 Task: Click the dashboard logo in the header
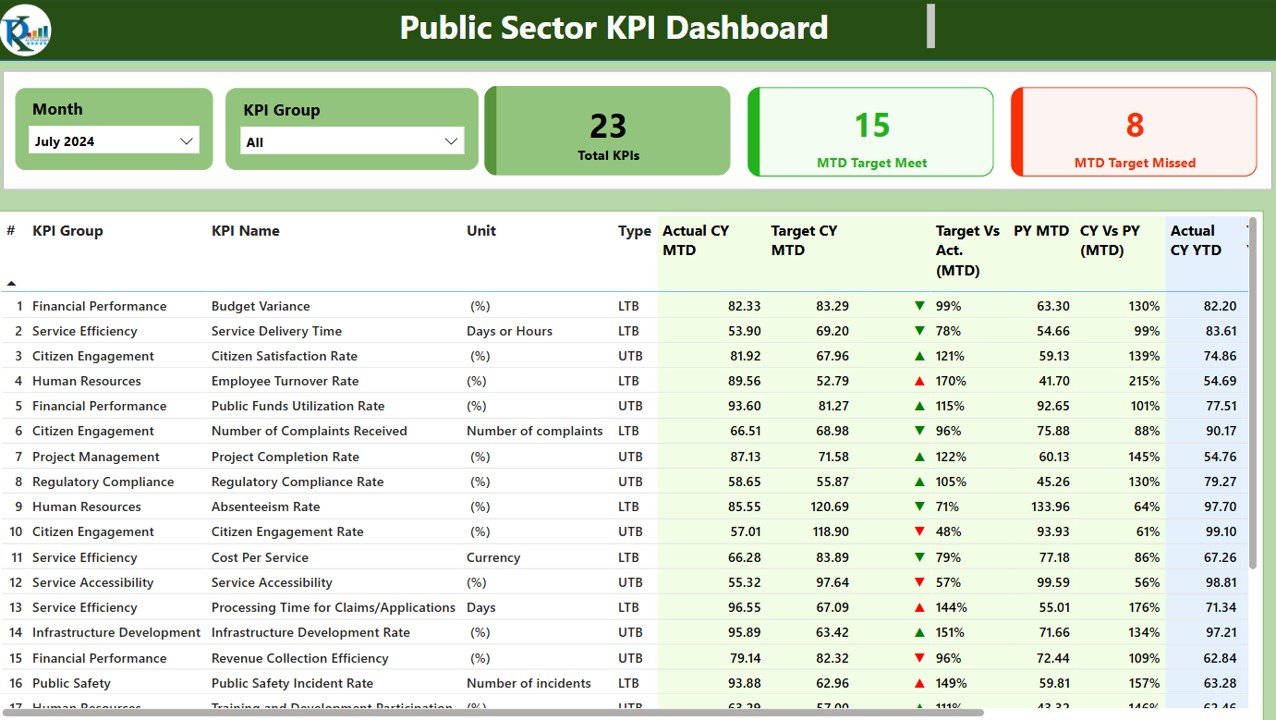[27, 30]
